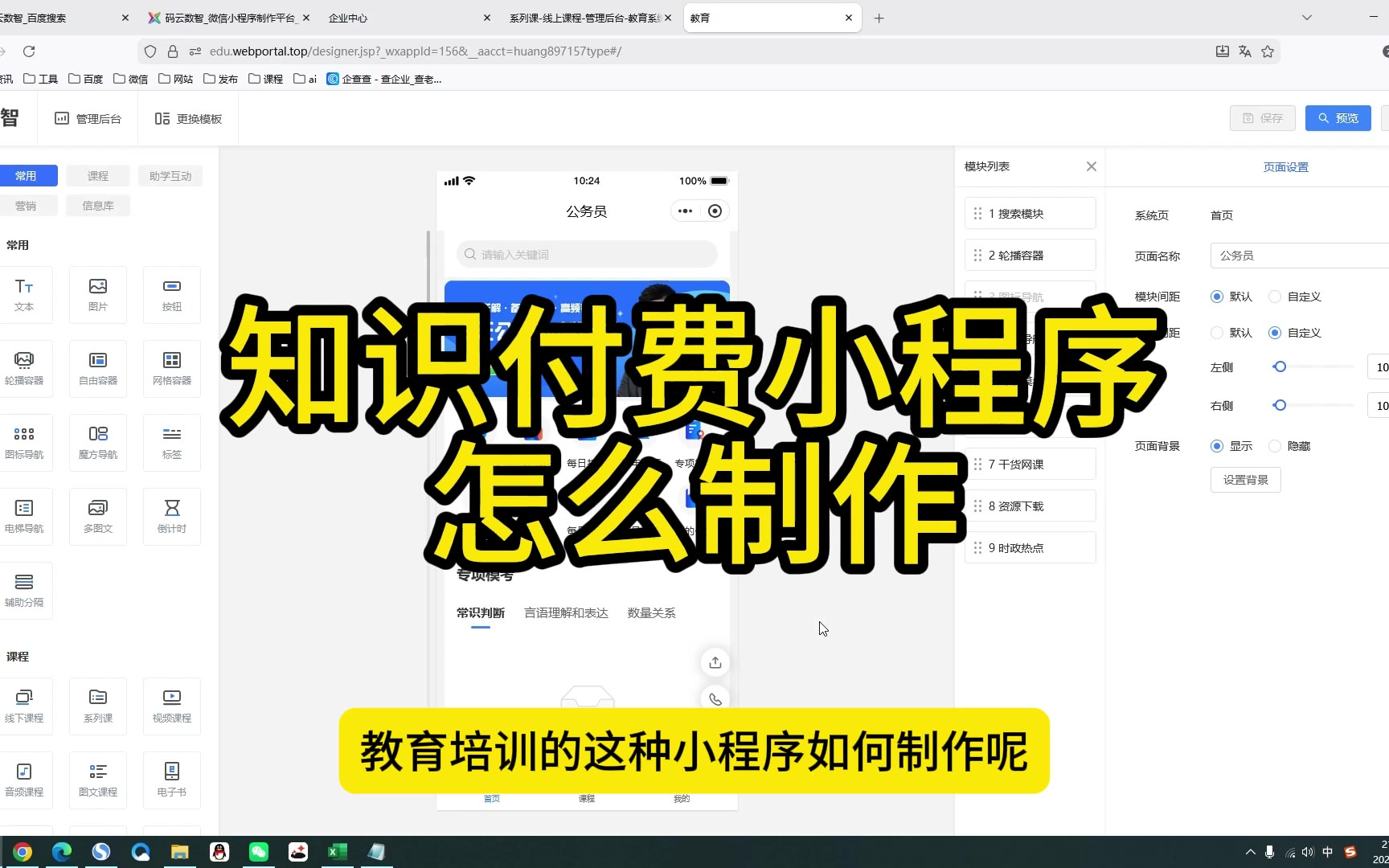Select the 图片 image component icon
The height and width of the screenshot is (868, 1389).
[98, 294]
